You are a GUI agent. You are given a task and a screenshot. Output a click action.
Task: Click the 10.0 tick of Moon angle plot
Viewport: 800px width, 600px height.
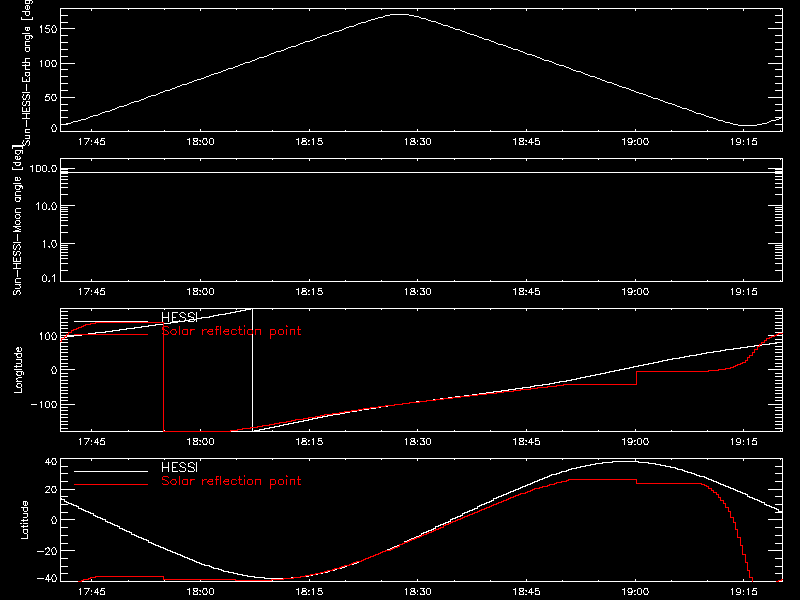point(46,206)
